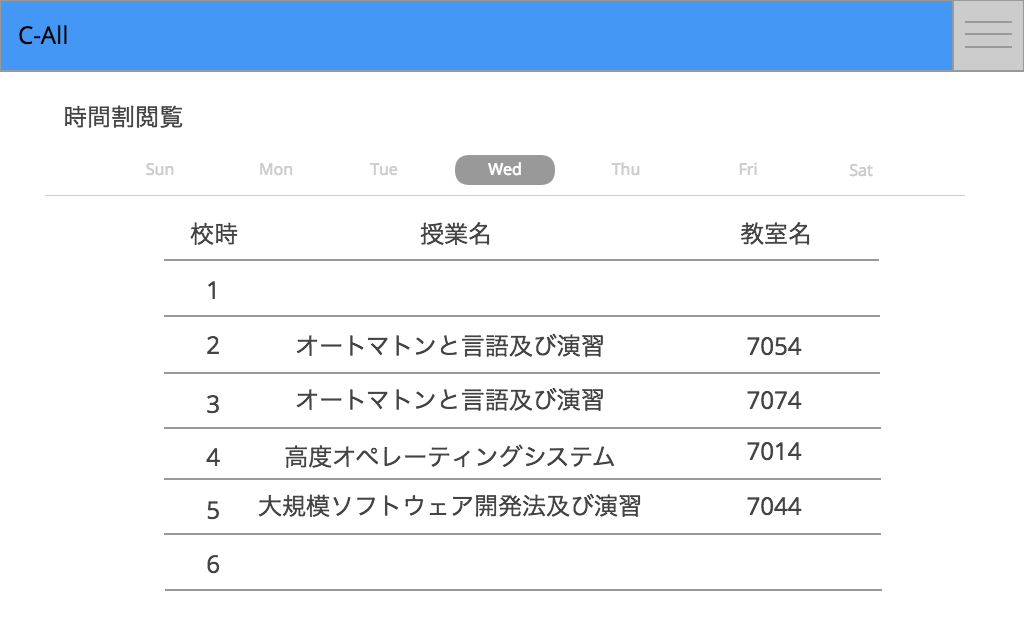
Task: Open 大規模ソフトウェア開発法及び演習 class entry
Action: click(x=450, y=506)
